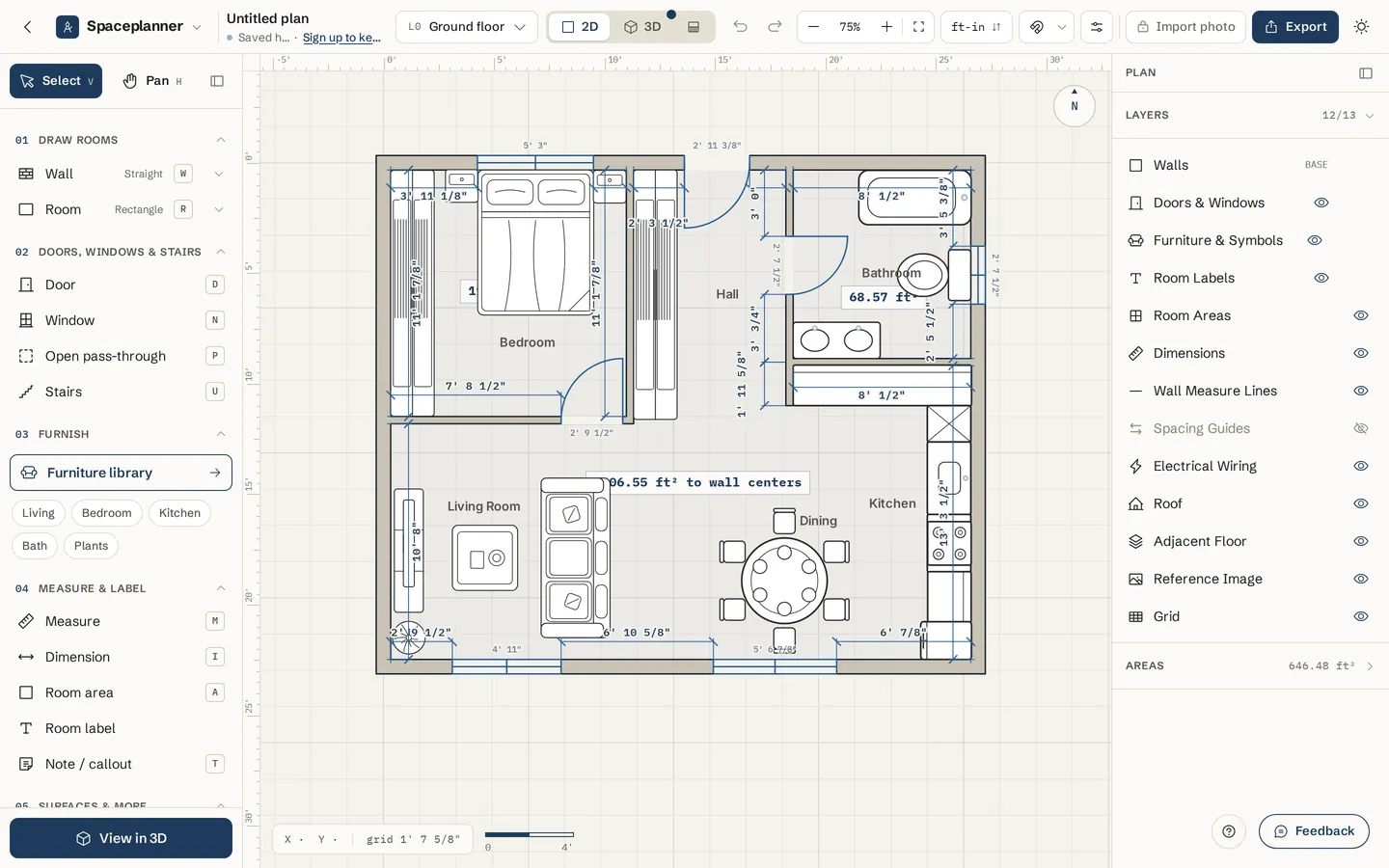Hide the Doors & Windows layer

[1321, 203]
